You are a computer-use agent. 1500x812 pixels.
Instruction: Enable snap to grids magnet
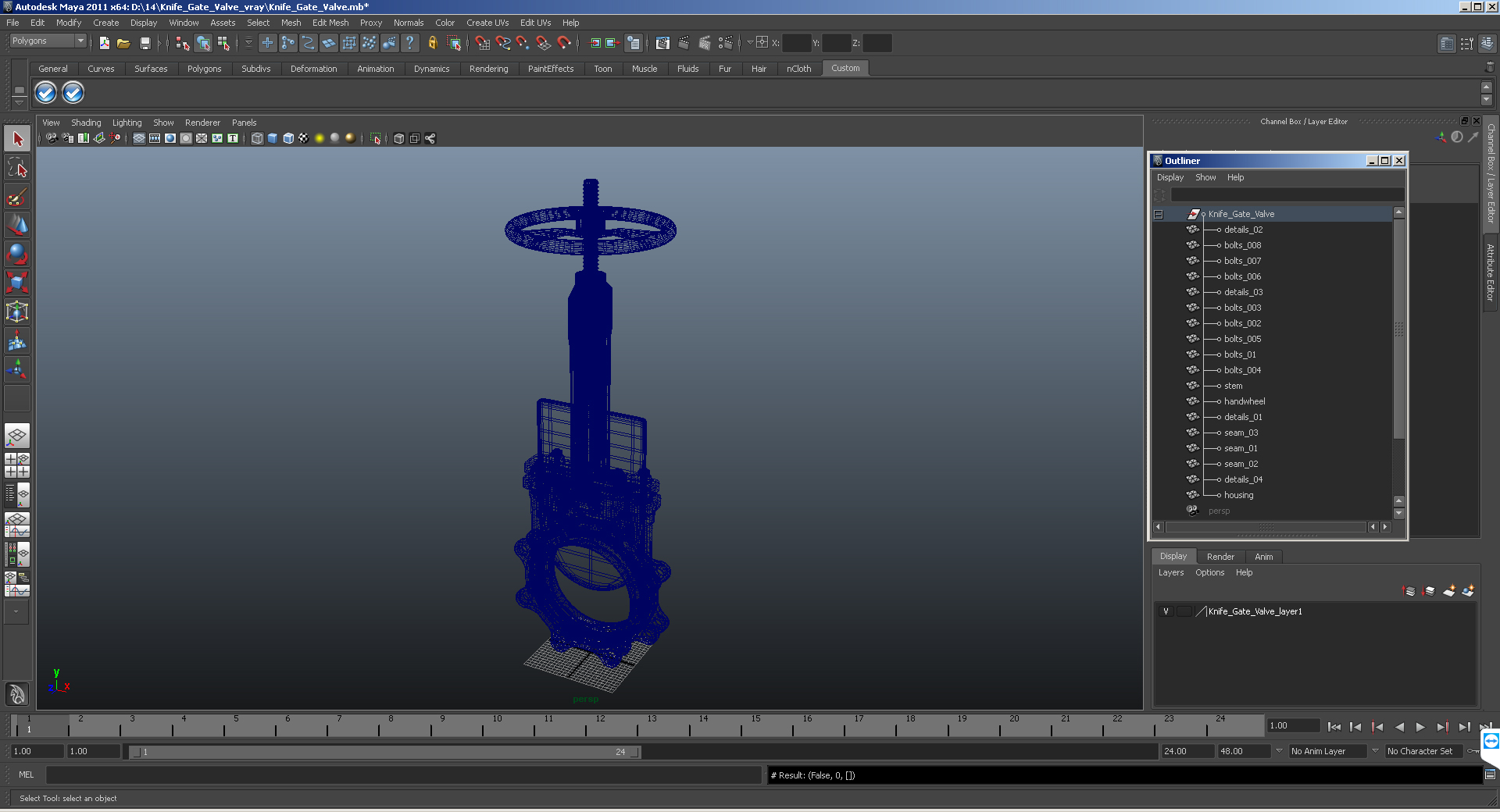pos(482,43)
